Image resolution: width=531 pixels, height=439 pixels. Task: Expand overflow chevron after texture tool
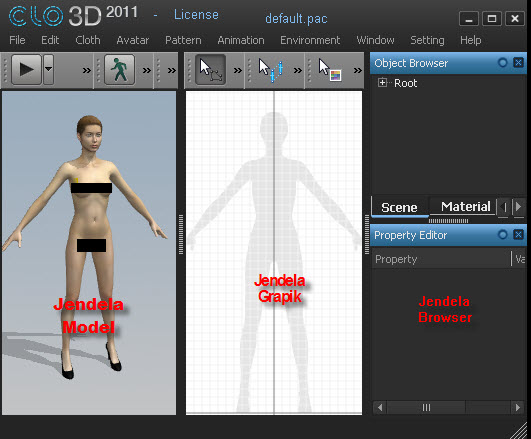point(358,70)
